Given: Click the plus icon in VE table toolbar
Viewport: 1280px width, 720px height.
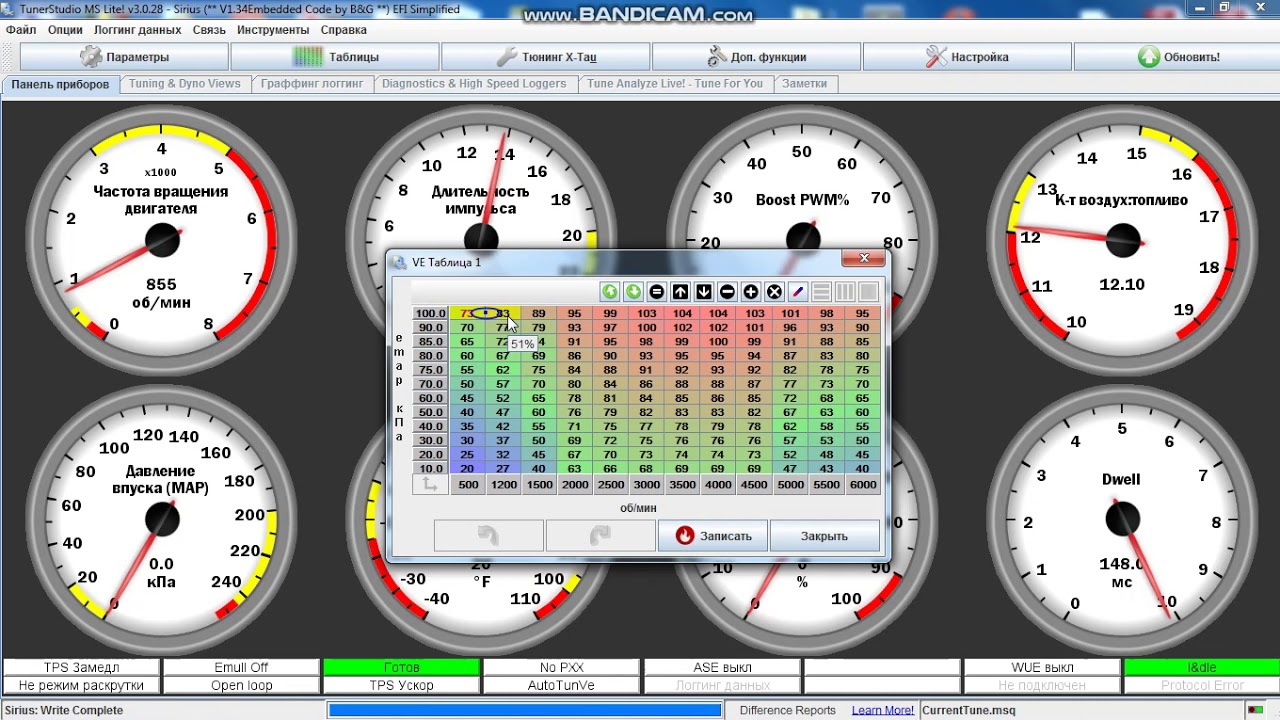Looking at the screenshot, I should pyautogui.click(x=751, y=292).
